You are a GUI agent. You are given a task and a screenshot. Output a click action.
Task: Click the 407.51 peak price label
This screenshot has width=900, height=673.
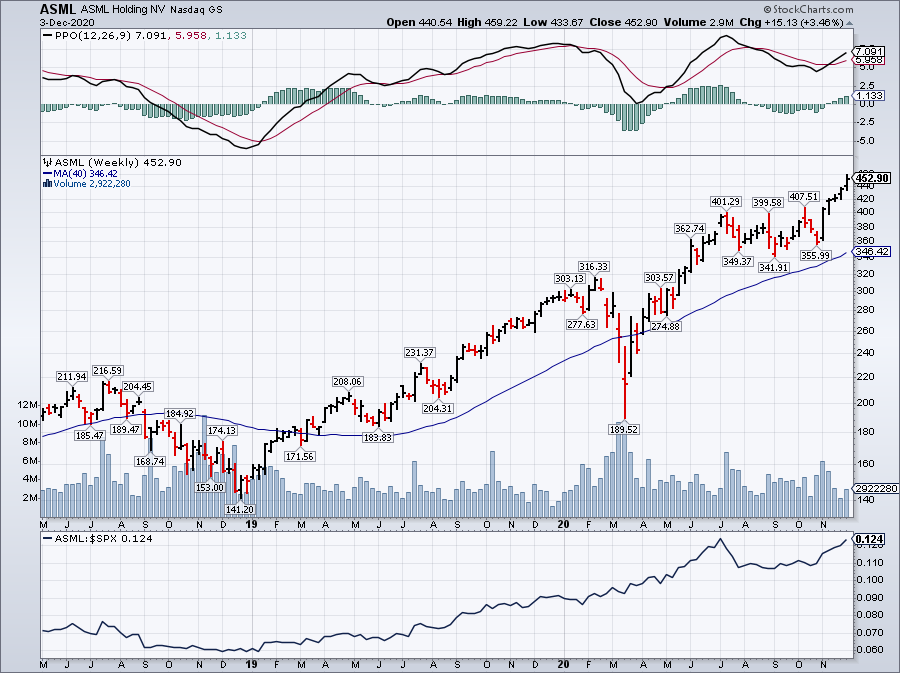(804, 196)
